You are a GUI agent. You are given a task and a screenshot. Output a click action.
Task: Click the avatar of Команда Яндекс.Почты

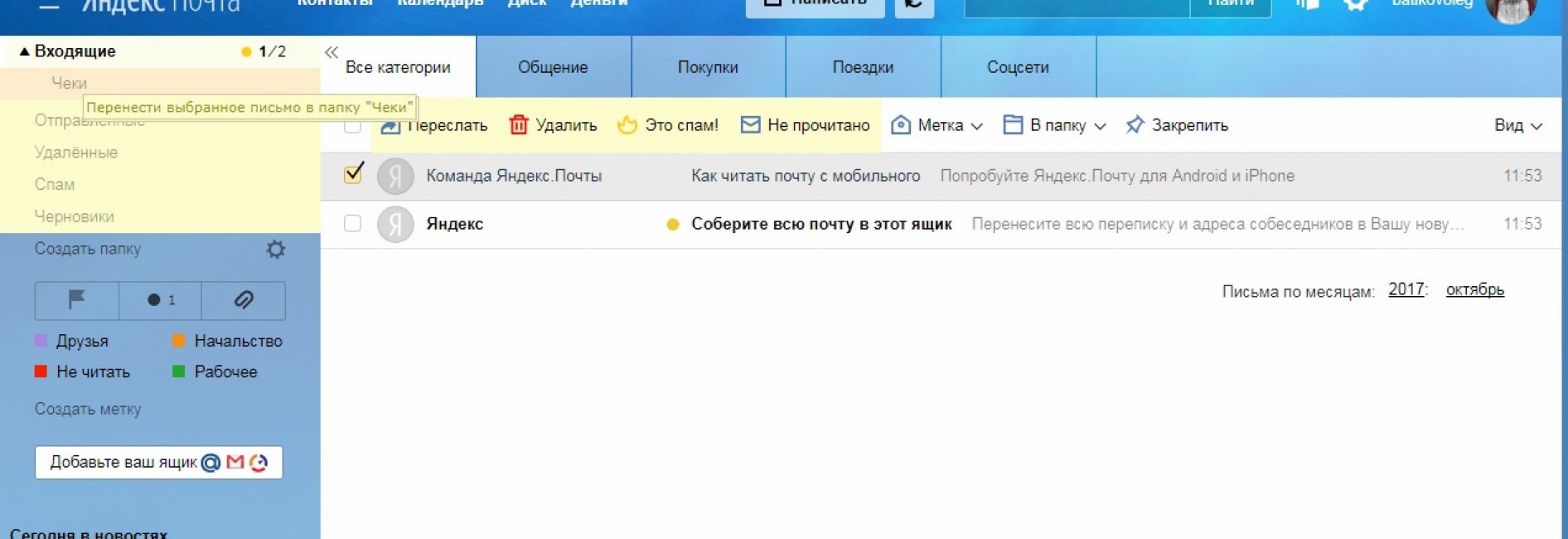[x=395, y=176]
